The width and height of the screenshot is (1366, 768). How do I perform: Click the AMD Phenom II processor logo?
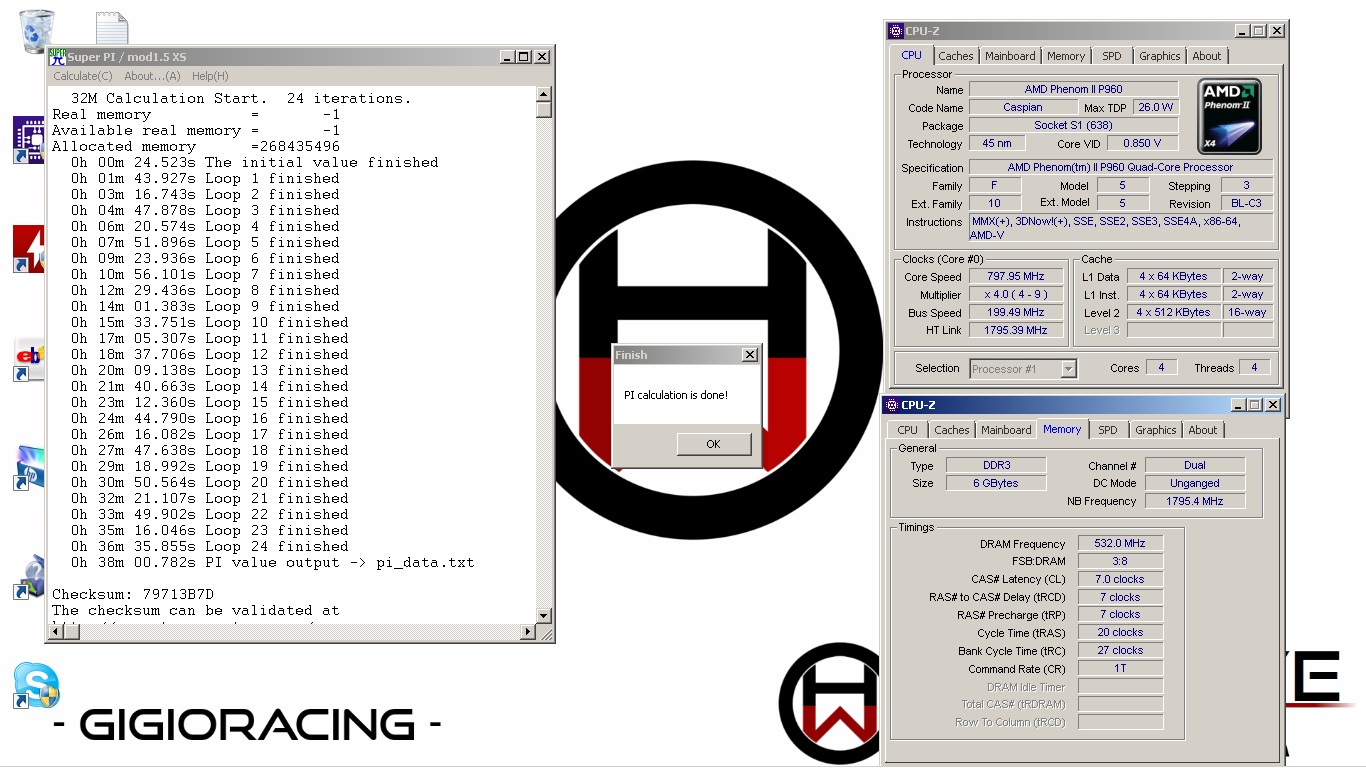[1229, 117]
